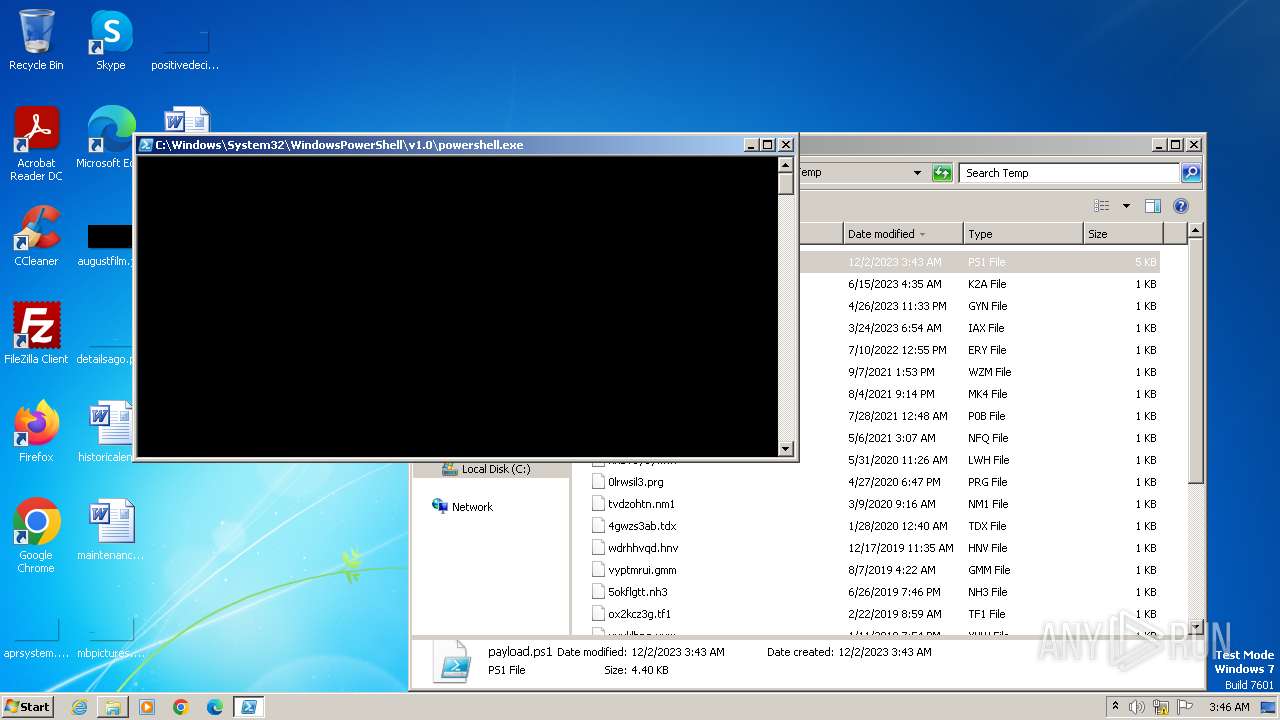Open the maintenanc... Word document icon
Image resolution: width=1280 pixels, height=720 pixels.
tap(110, 530)
